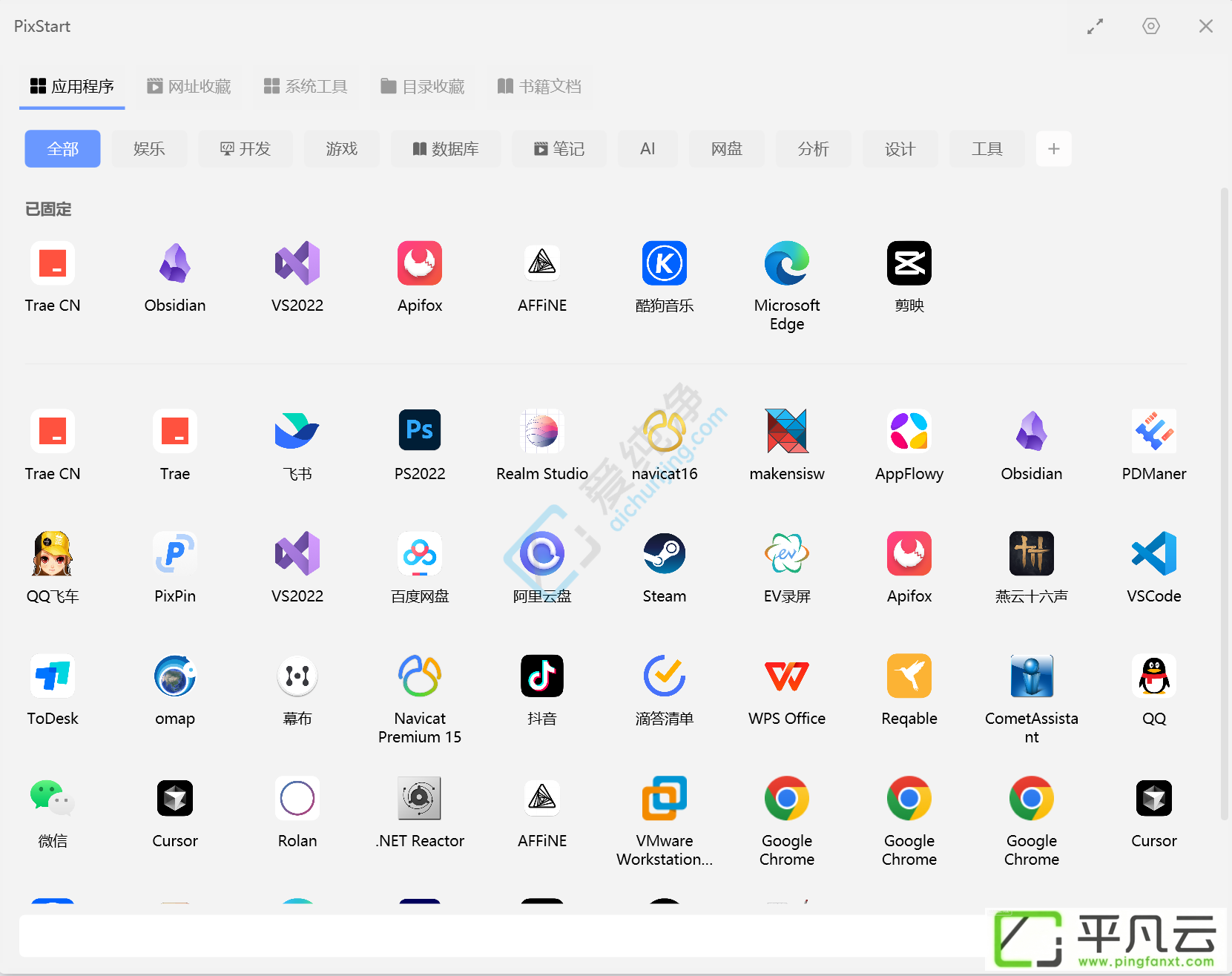The height and width of the screenshot is (976, 1232).
Task: Launch navicat16 icon
Action: click(x=665, y=431)
